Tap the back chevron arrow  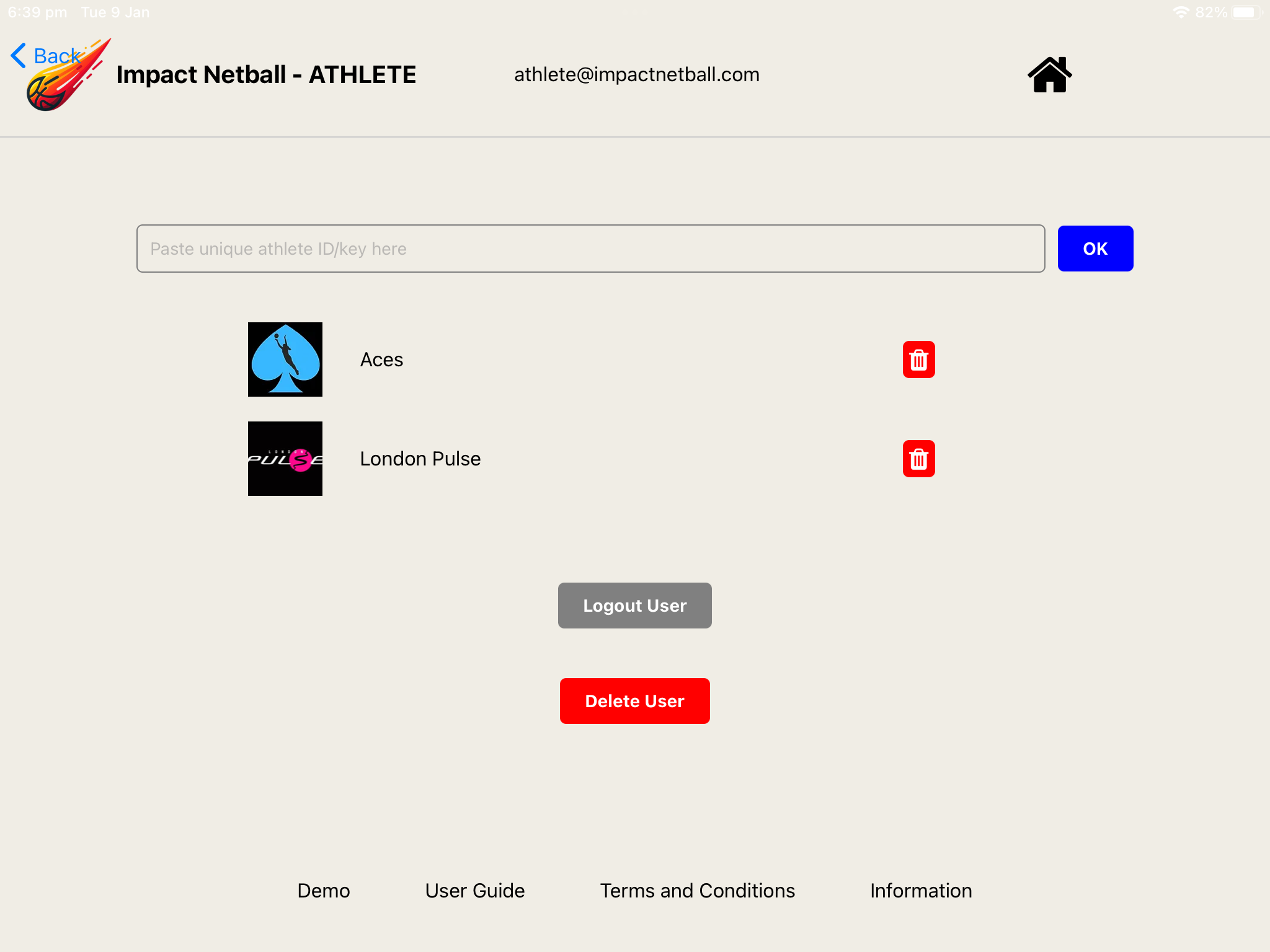(x=19, y=56)
